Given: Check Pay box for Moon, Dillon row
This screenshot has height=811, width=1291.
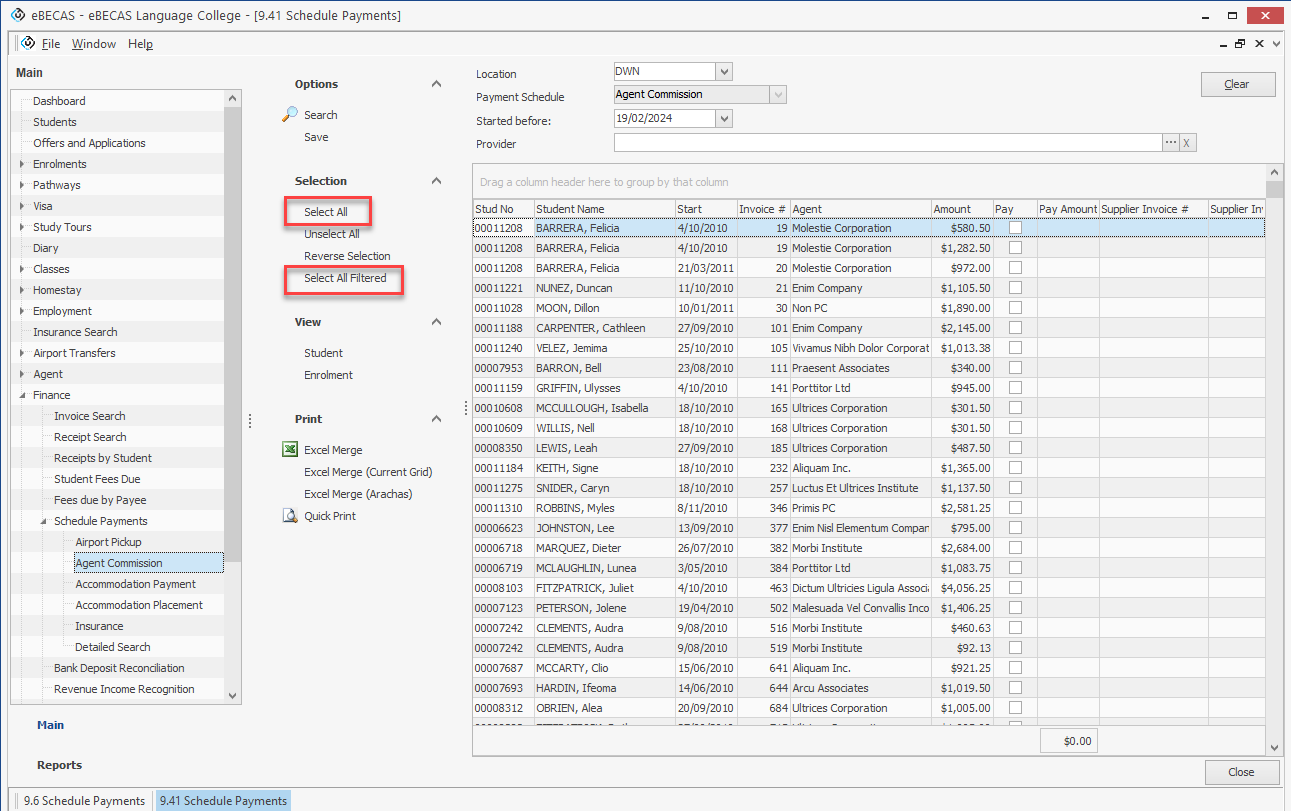Looking at the screenshot, I should pyautogui.click(x=1015, y=308).
